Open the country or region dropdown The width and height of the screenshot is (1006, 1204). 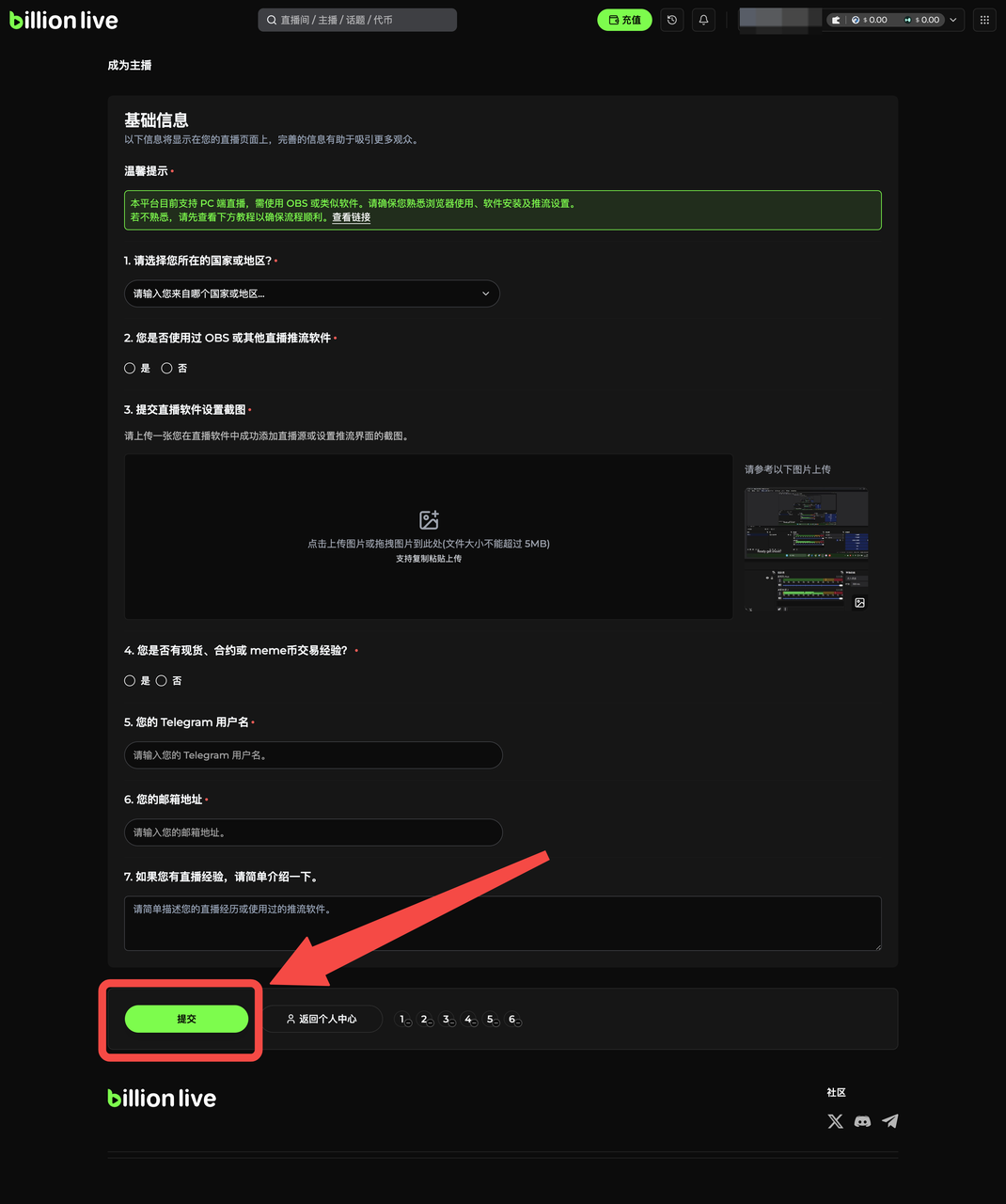(x=311, y=293)
